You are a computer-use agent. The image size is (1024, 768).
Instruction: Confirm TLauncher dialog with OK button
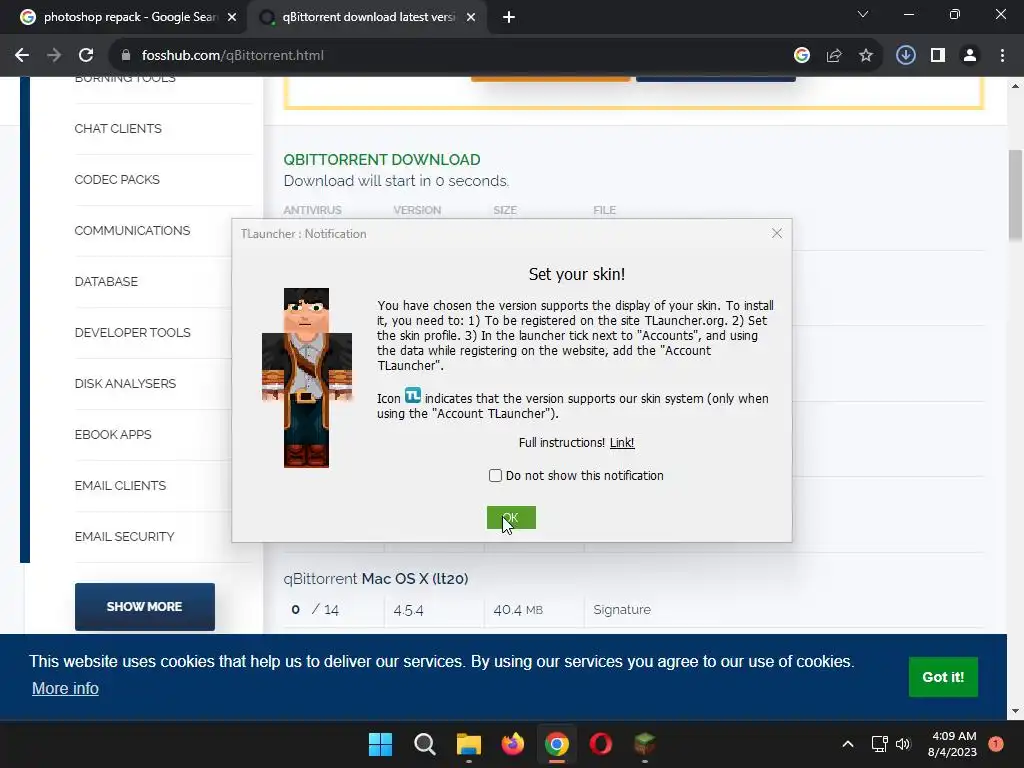511,518
